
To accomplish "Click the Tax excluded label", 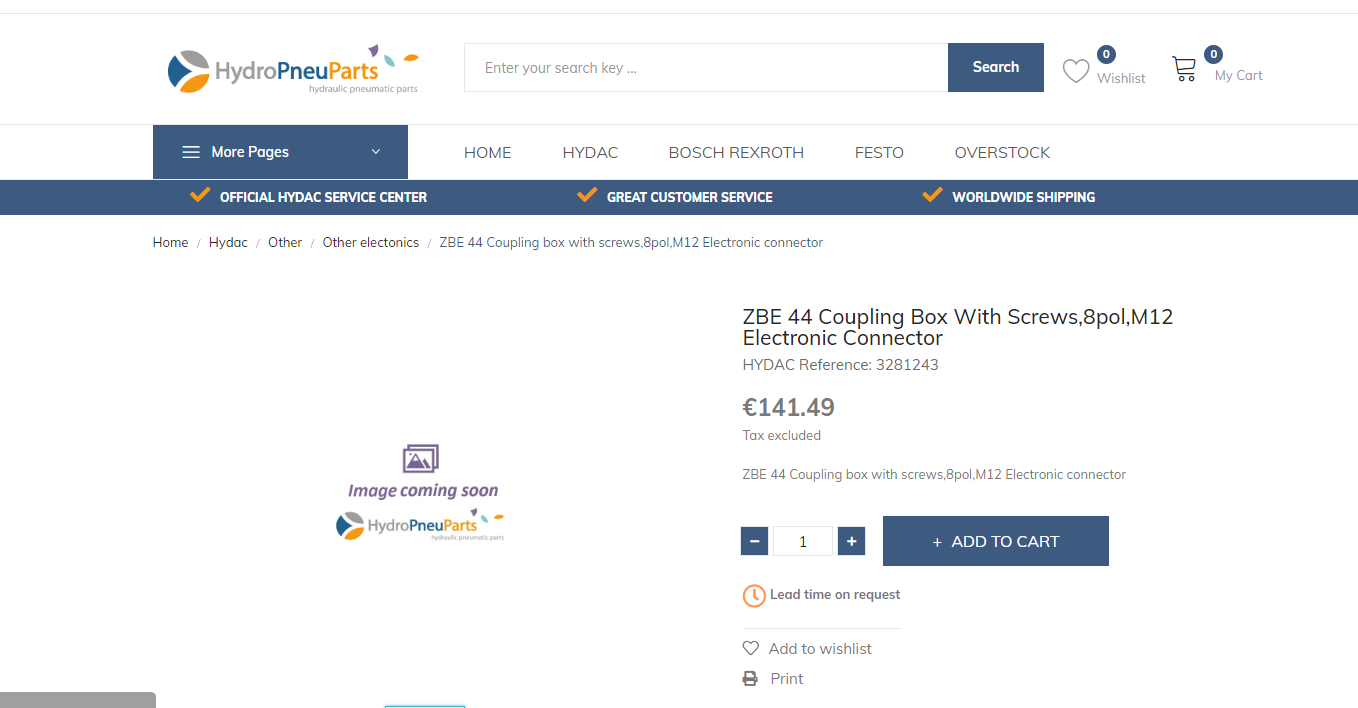I will pyautogui.click(x=782, y=435).
